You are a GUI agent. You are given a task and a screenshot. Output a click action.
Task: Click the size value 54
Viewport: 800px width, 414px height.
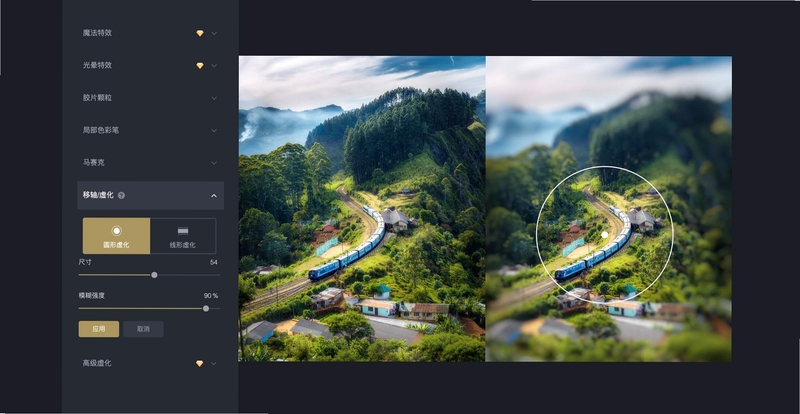coord(214,262)
